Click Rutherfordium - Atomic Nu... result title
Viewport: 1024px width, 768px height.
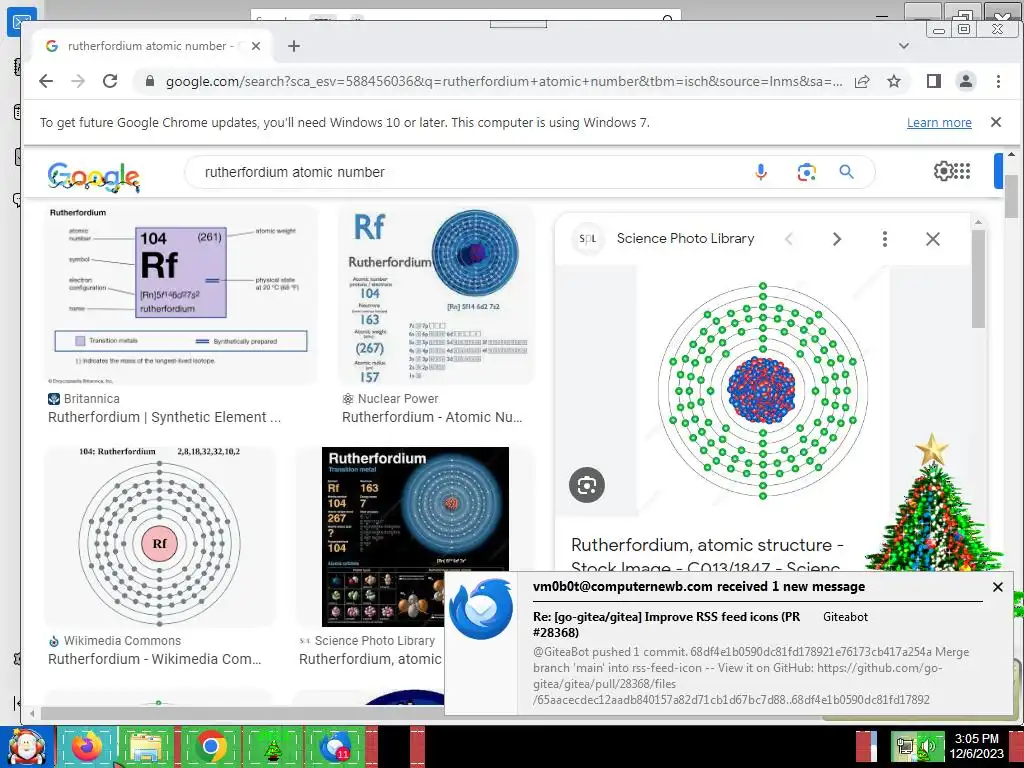tap(432, 417)
